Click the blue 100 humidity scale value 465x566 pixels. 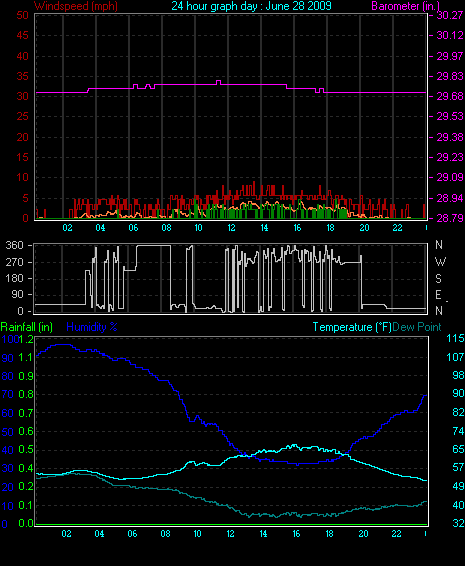[x=10, y=339]
